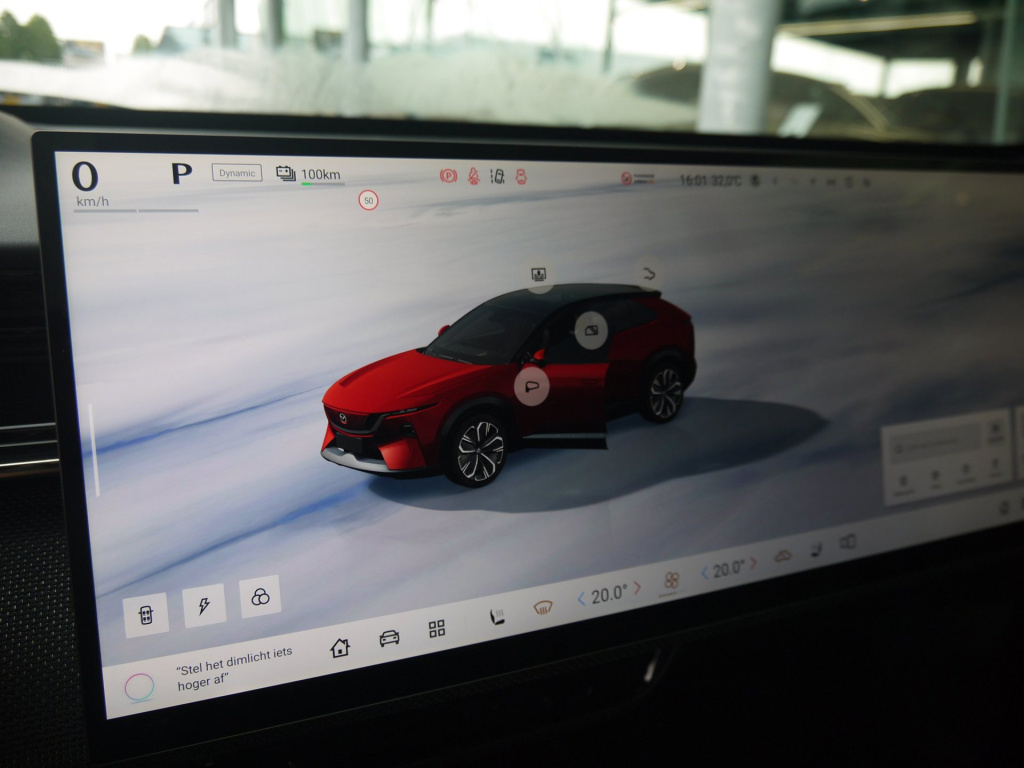Tap the red door-open warning indicator
This screenshot has height=768, width=1024.
point(521,176)
